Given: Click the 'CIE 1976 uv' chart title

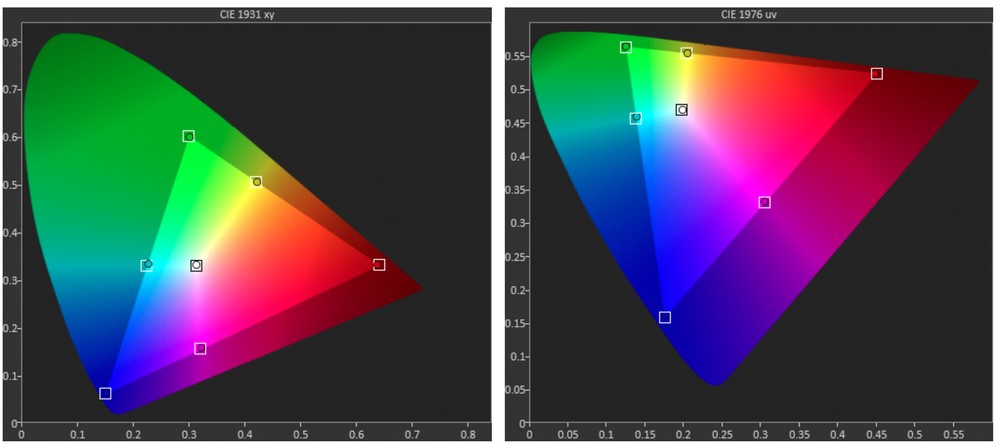Looking at the screenshot, I should pos(749,13).
